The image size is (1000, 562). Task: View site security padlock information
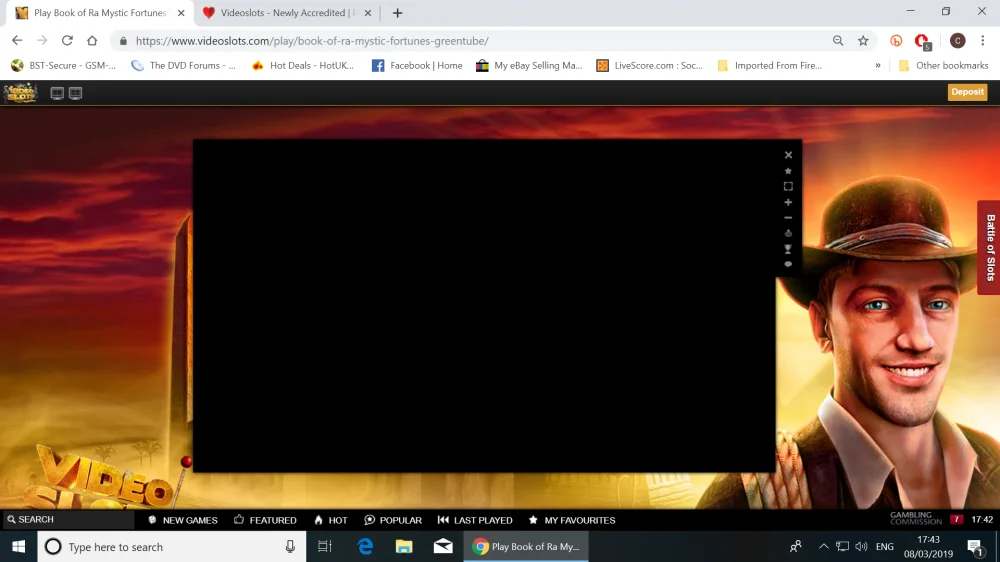[123, 41]
